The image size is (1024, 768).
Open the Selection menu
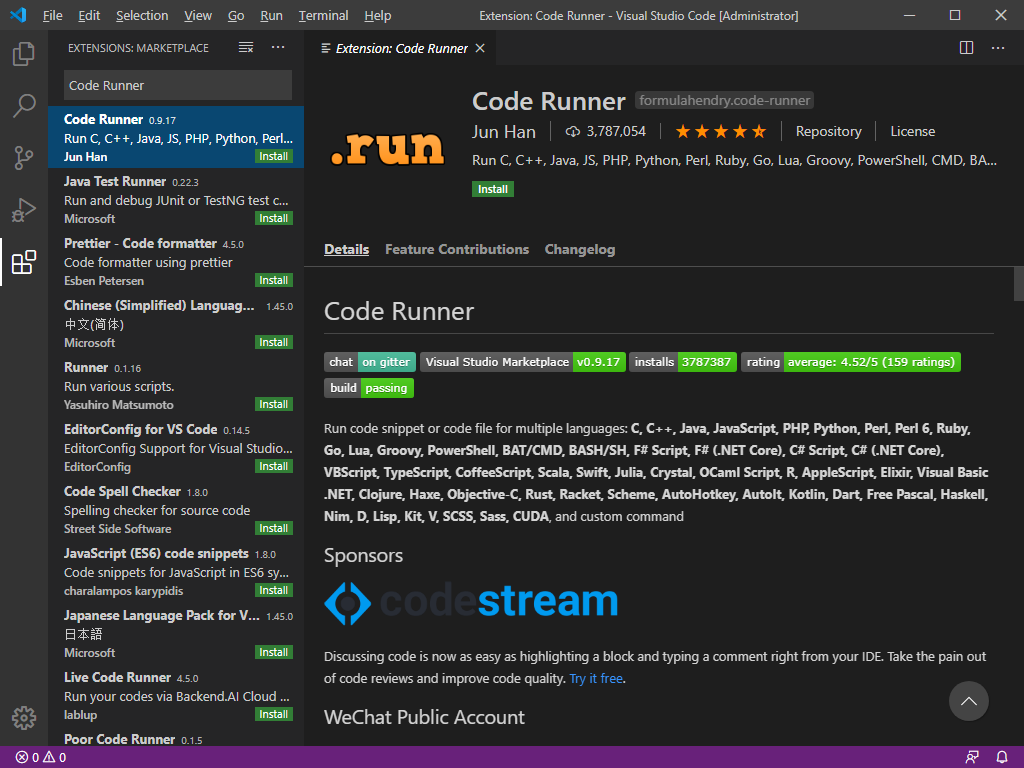point(142,15)
